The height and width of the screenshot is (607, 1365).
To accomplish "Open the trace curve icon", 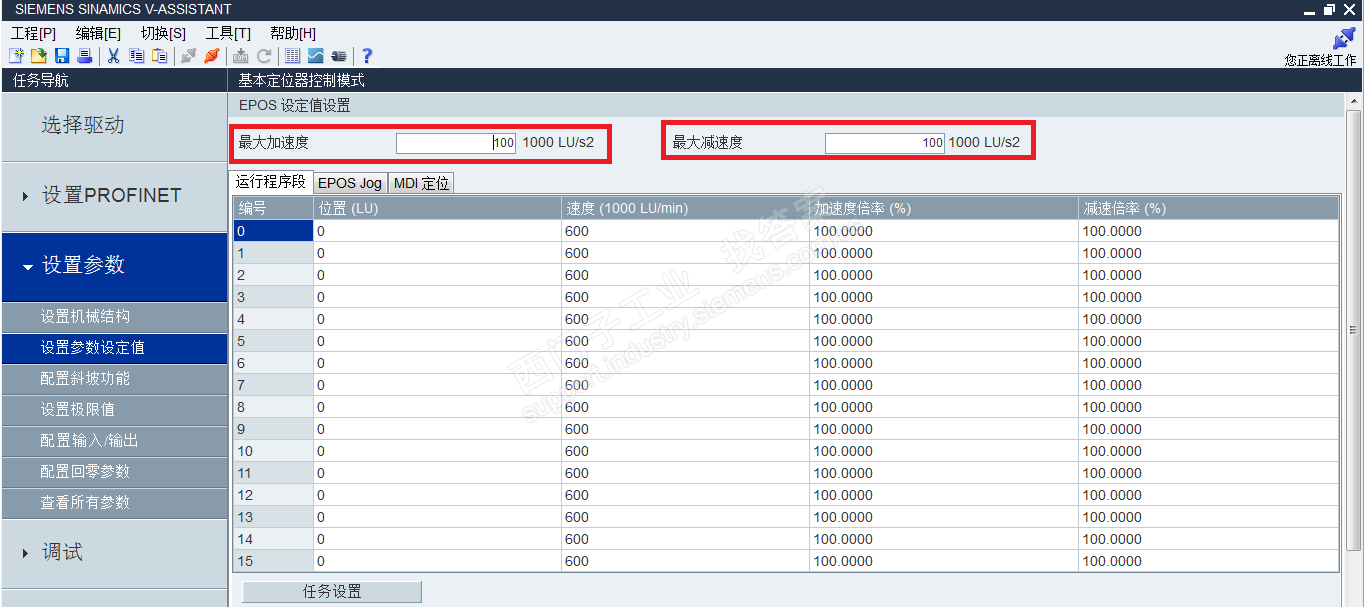I will 315,56.
